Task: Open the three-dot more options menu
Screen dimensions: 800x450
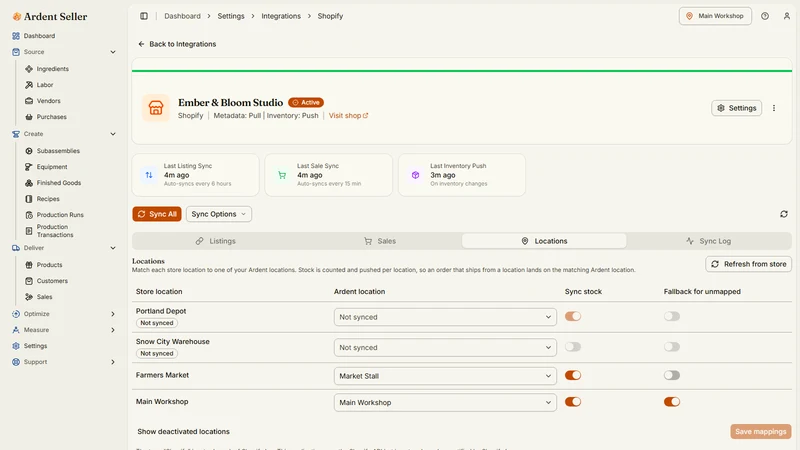Action: click(773, 108)
